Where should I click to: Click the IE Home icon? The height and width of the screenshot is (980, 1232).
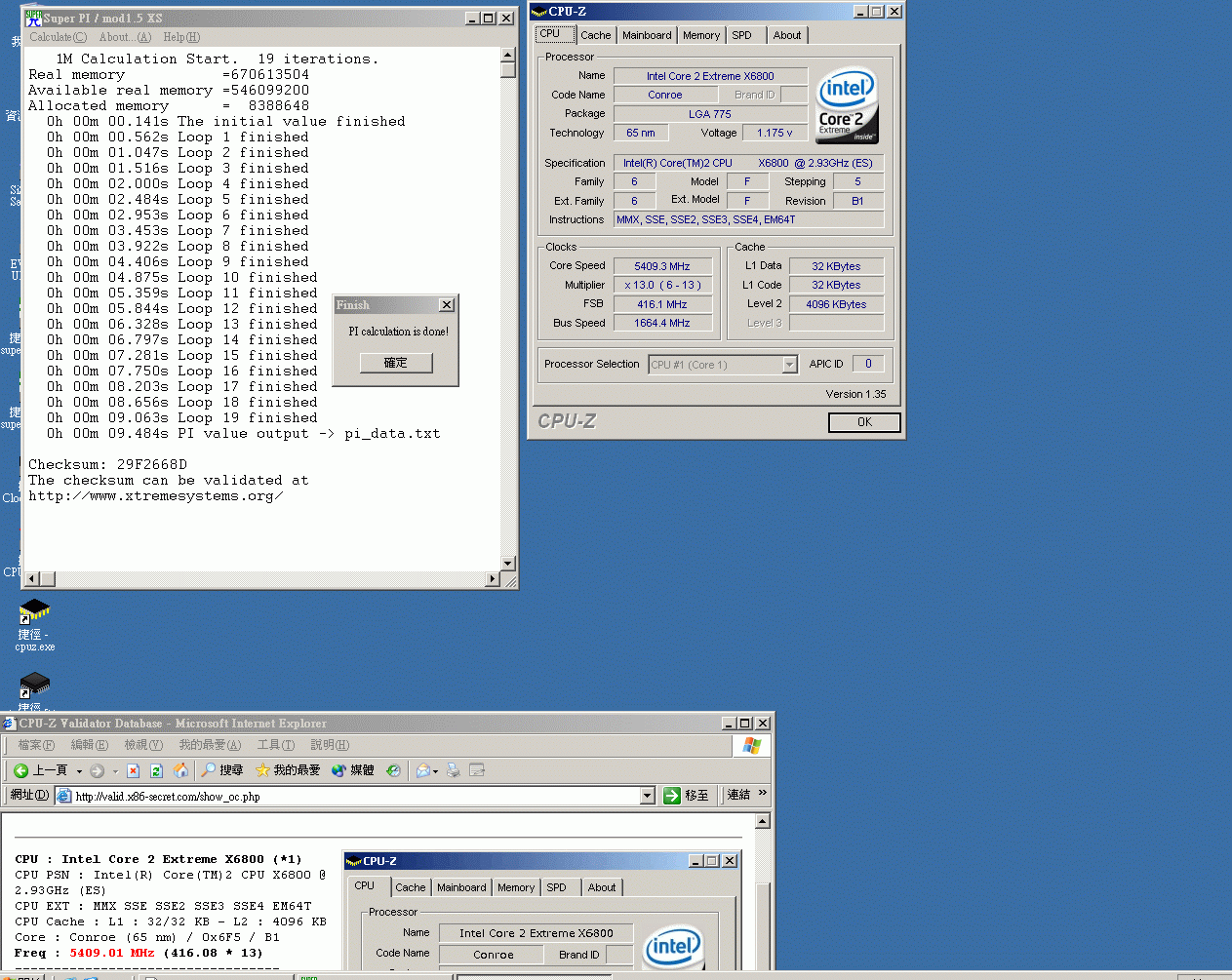click(180, 770)
